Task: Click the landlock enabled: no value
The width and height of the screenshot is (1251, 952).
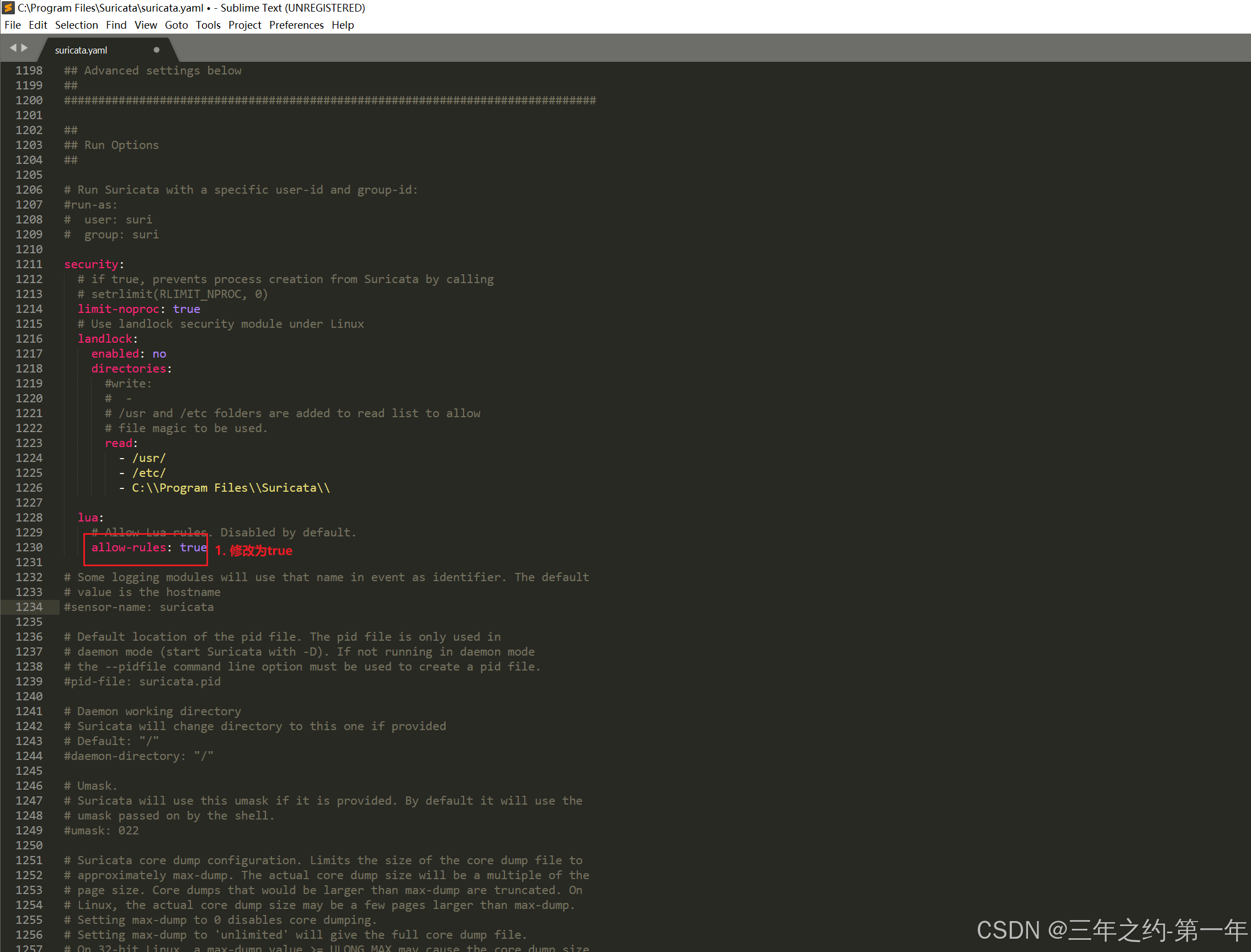Action: pos(159,354)
